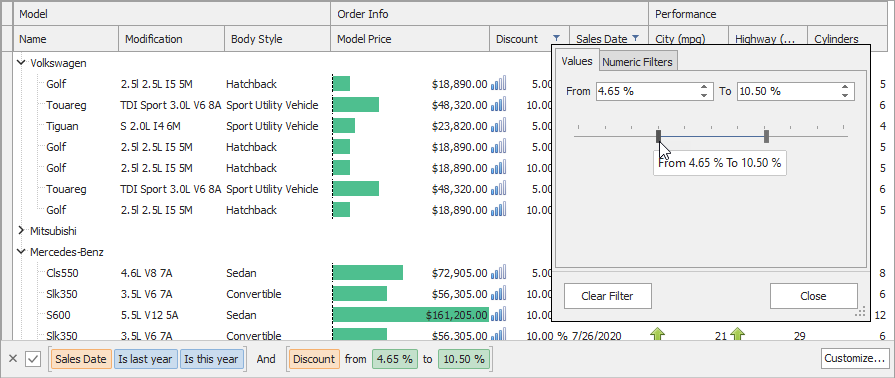Image resolution: width=895 pixels, height=378 pixels.
Task: Click the signal bars icon in S600 row
Action: (498, 315)
